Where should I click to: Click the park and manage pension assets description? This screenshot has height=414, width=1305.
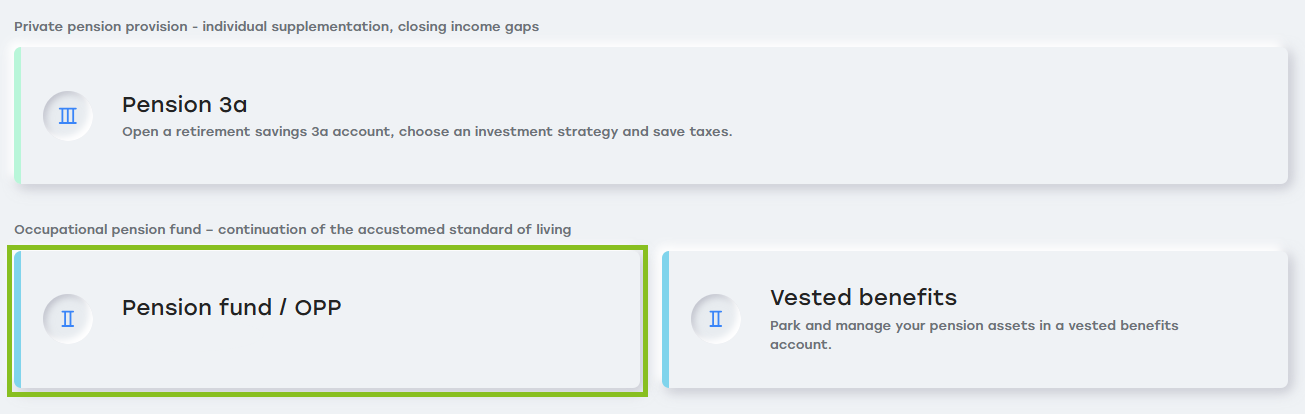(x=973, y=335)
